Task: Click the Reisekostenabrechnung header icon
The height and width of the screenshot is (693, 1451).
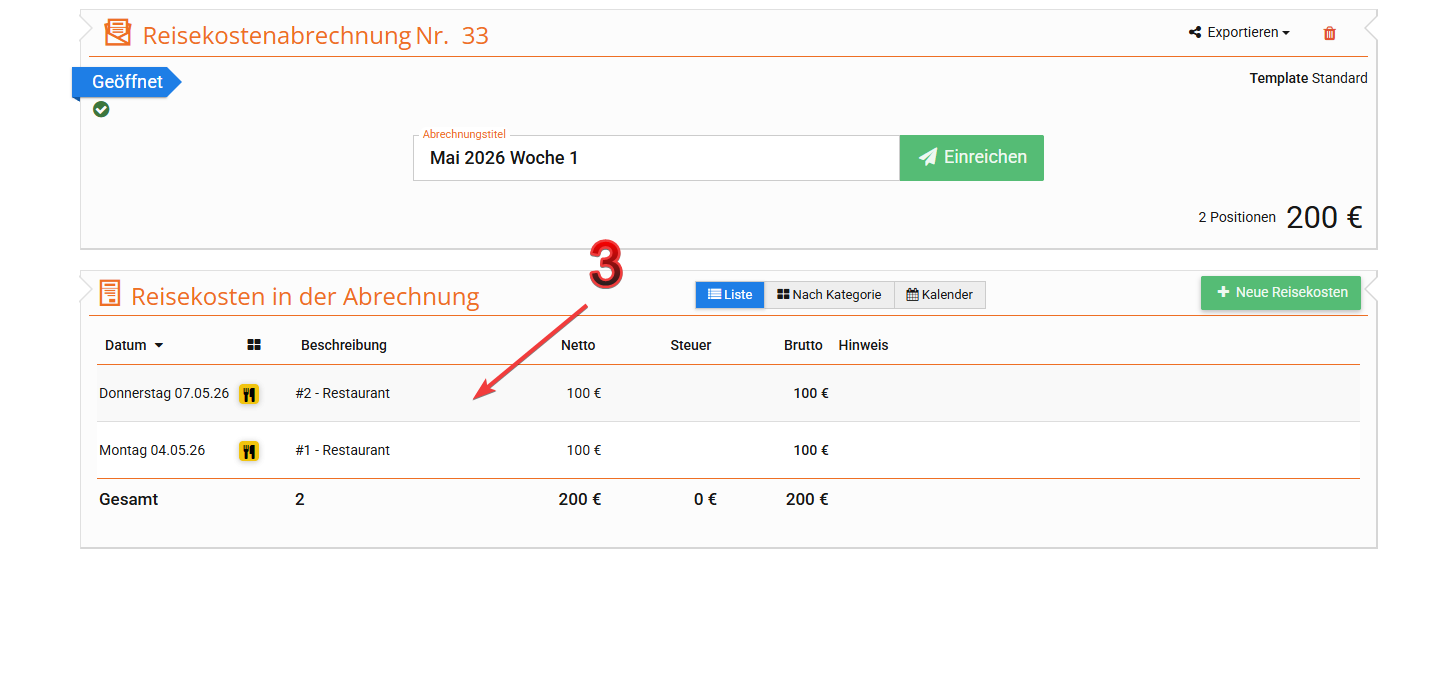Action: pos(118,33)
